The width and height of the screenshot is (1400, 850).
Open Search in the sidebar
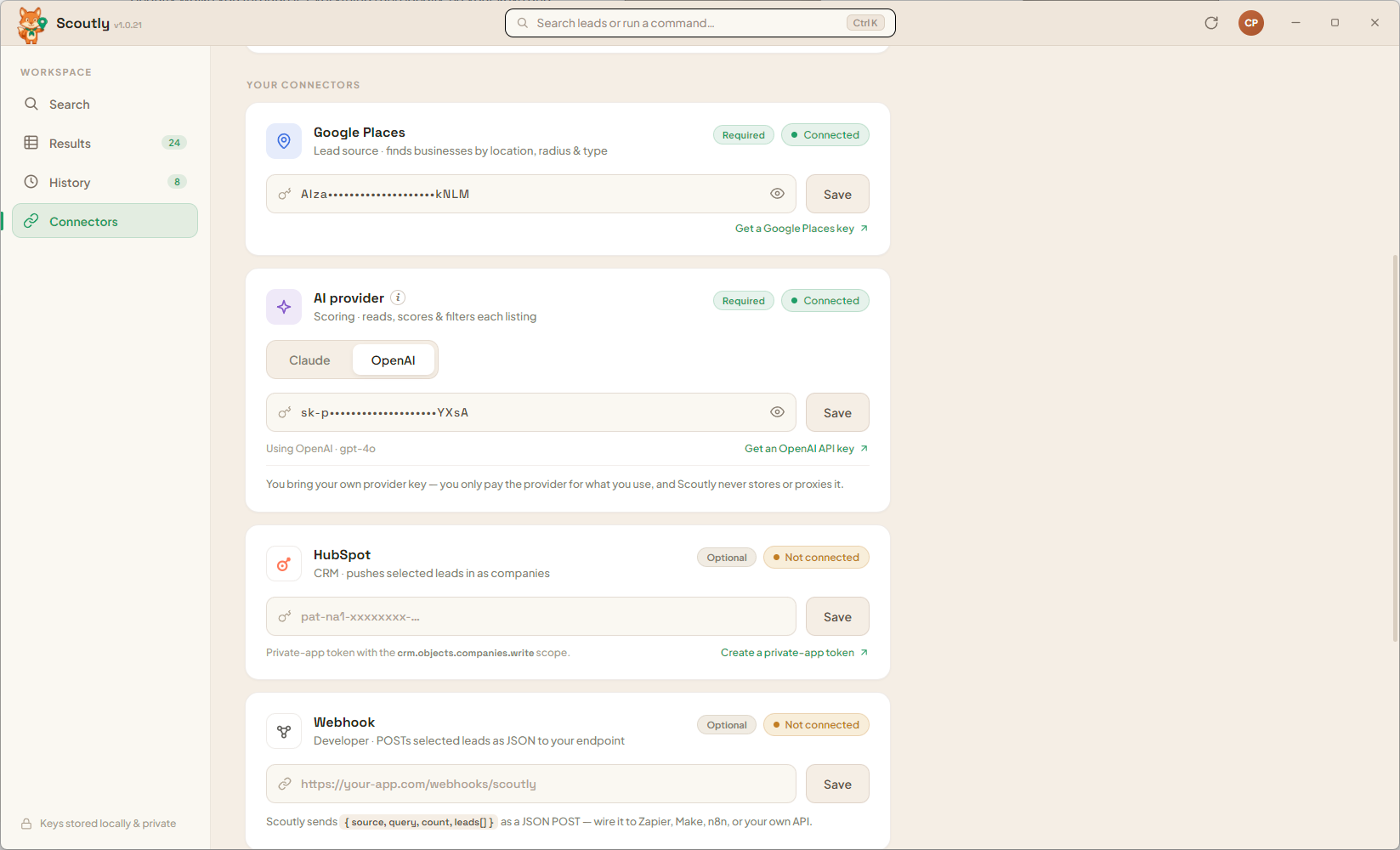click(x=105, y=104)
